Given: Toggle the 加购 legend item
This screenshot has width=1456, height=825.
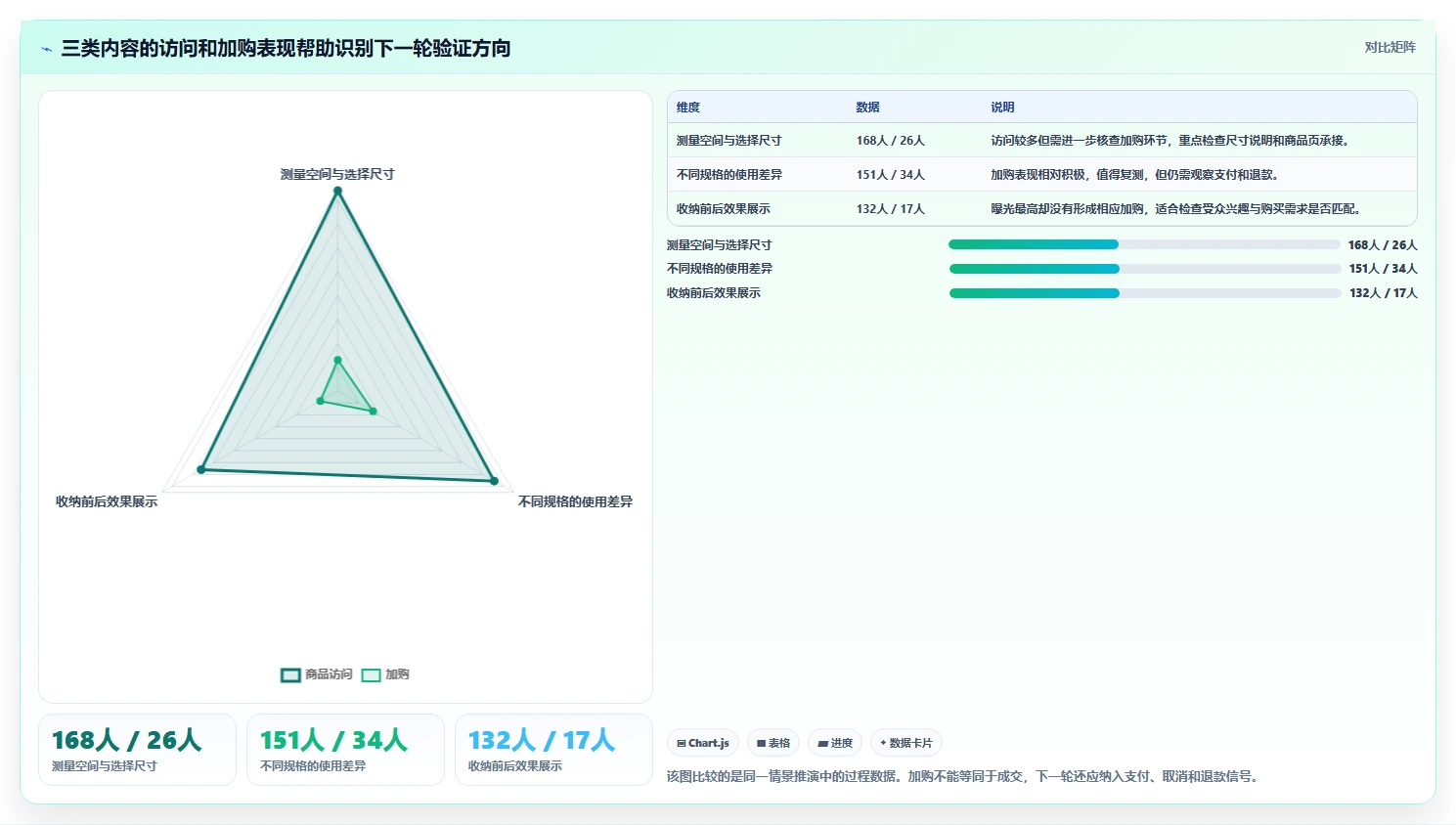Looking at the screenshot, I should [x=385, y=674].
